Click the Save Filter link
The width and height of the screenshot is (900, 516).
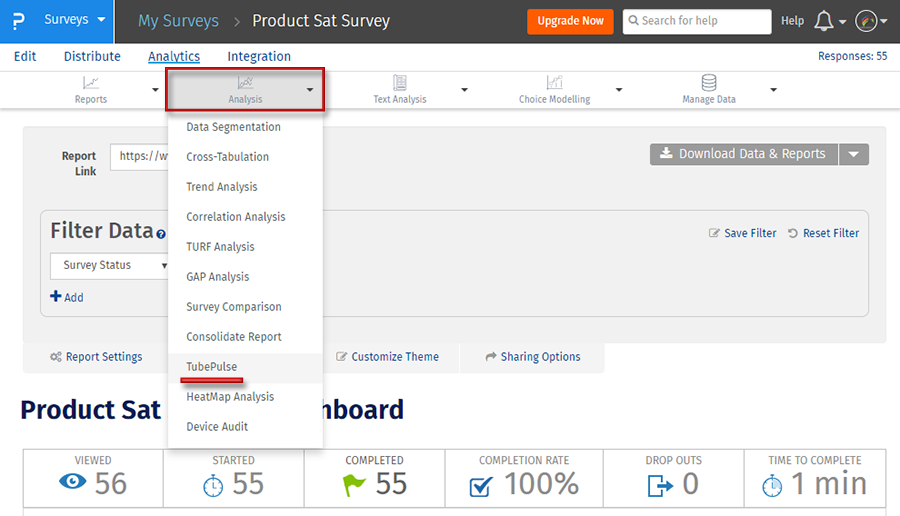[x=743, y=233]
